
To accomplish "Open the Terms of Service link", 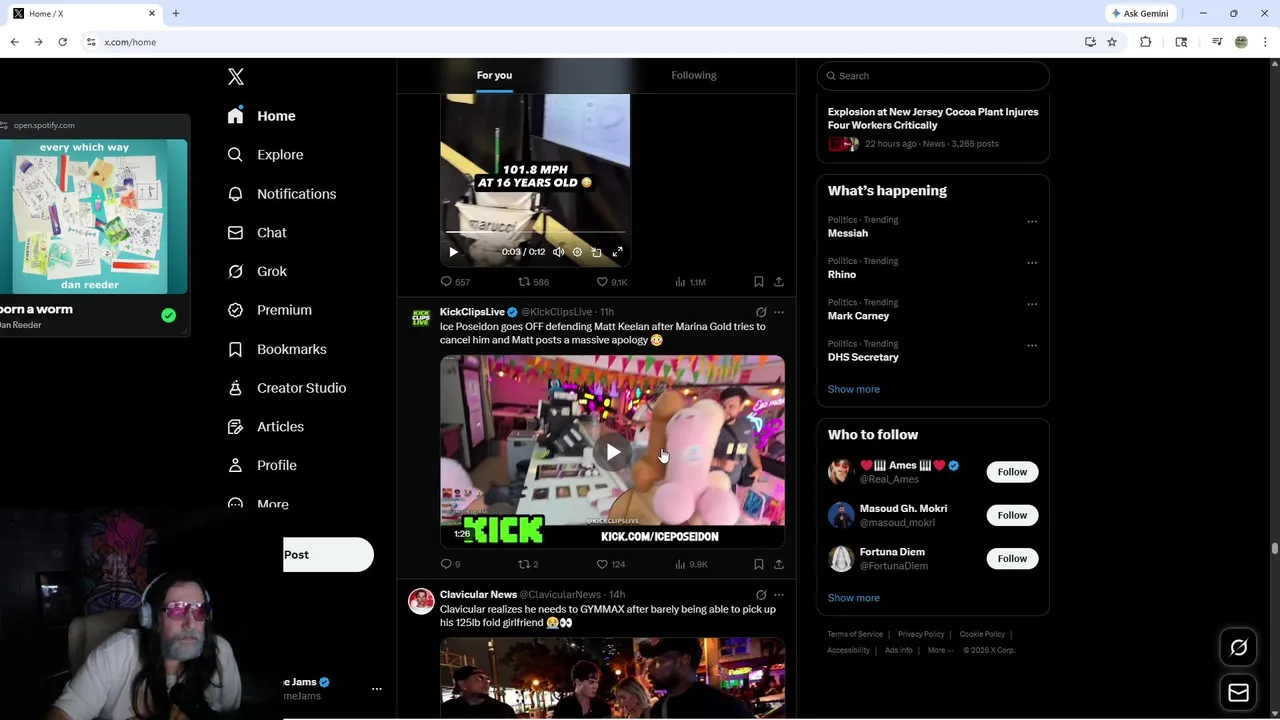I will click(855, 634).
